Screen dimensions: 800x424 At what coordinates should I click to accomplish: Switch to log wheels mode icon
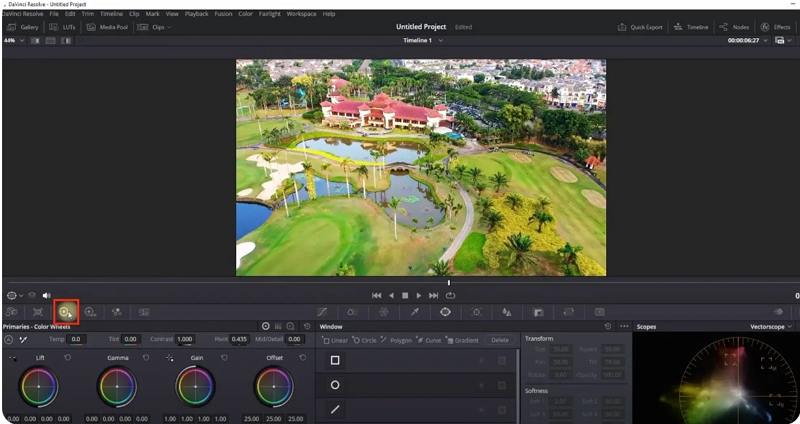click(290, 326)
